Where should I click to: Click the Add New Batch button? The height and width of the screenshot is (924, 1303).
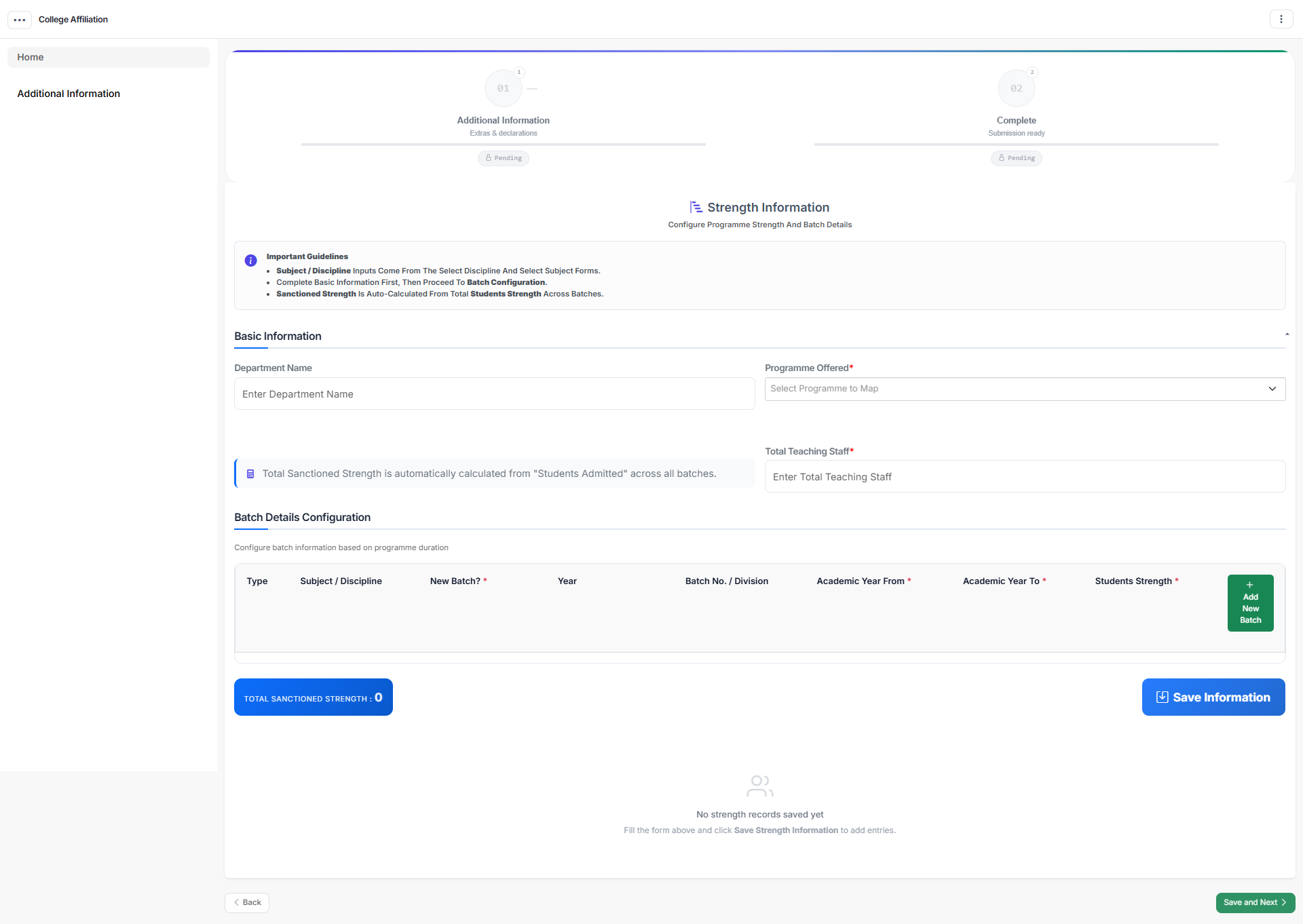(1250, 603)
